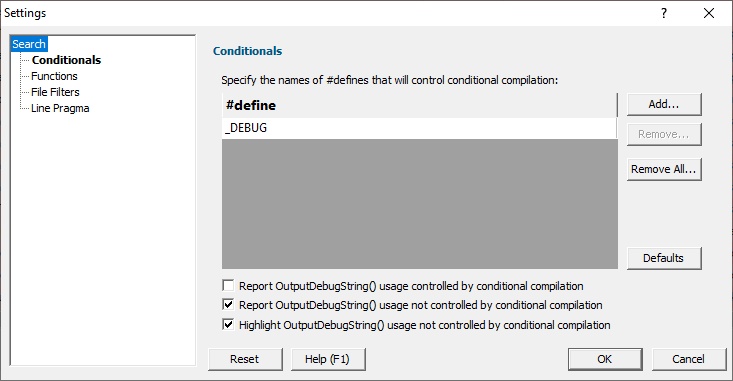Screen dimensions: 733x381
Task: Open the Functions settings page
Action: click(x=54, y=76)
